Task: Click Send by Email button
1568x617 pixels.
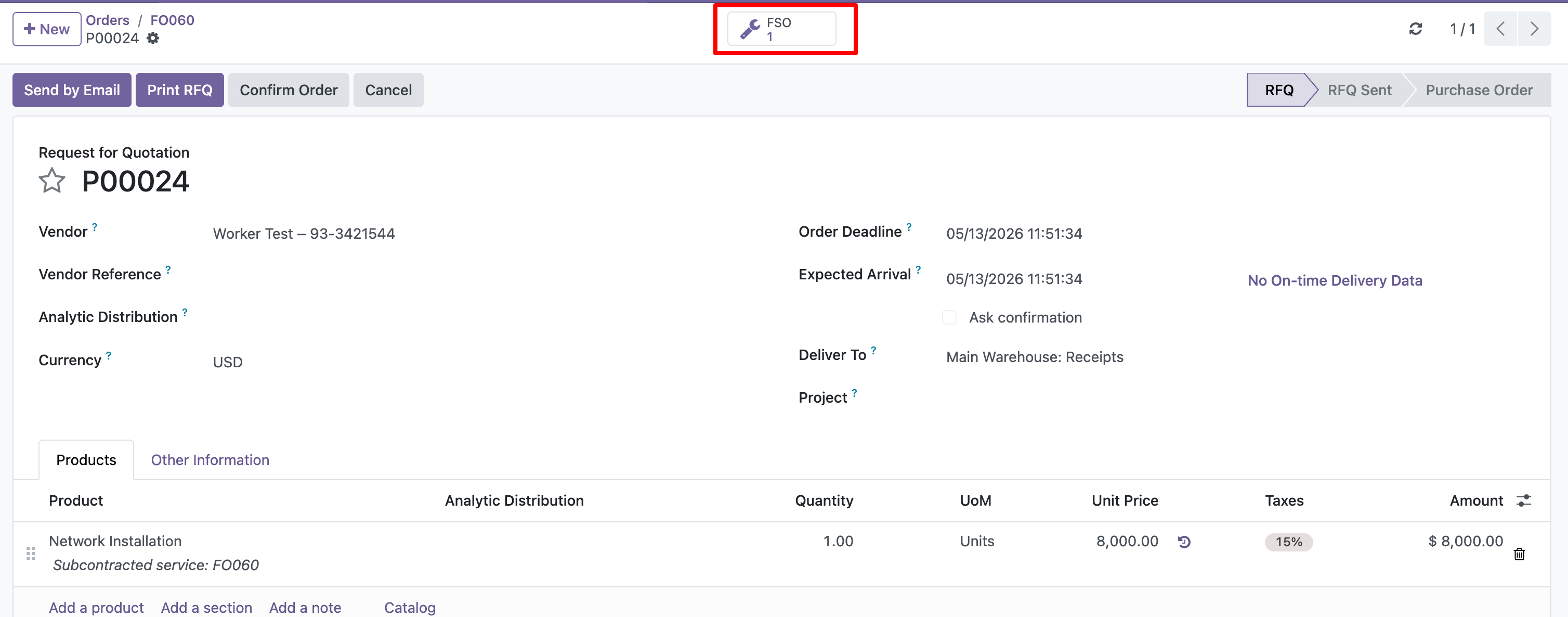Action: (x=72, y=90)
